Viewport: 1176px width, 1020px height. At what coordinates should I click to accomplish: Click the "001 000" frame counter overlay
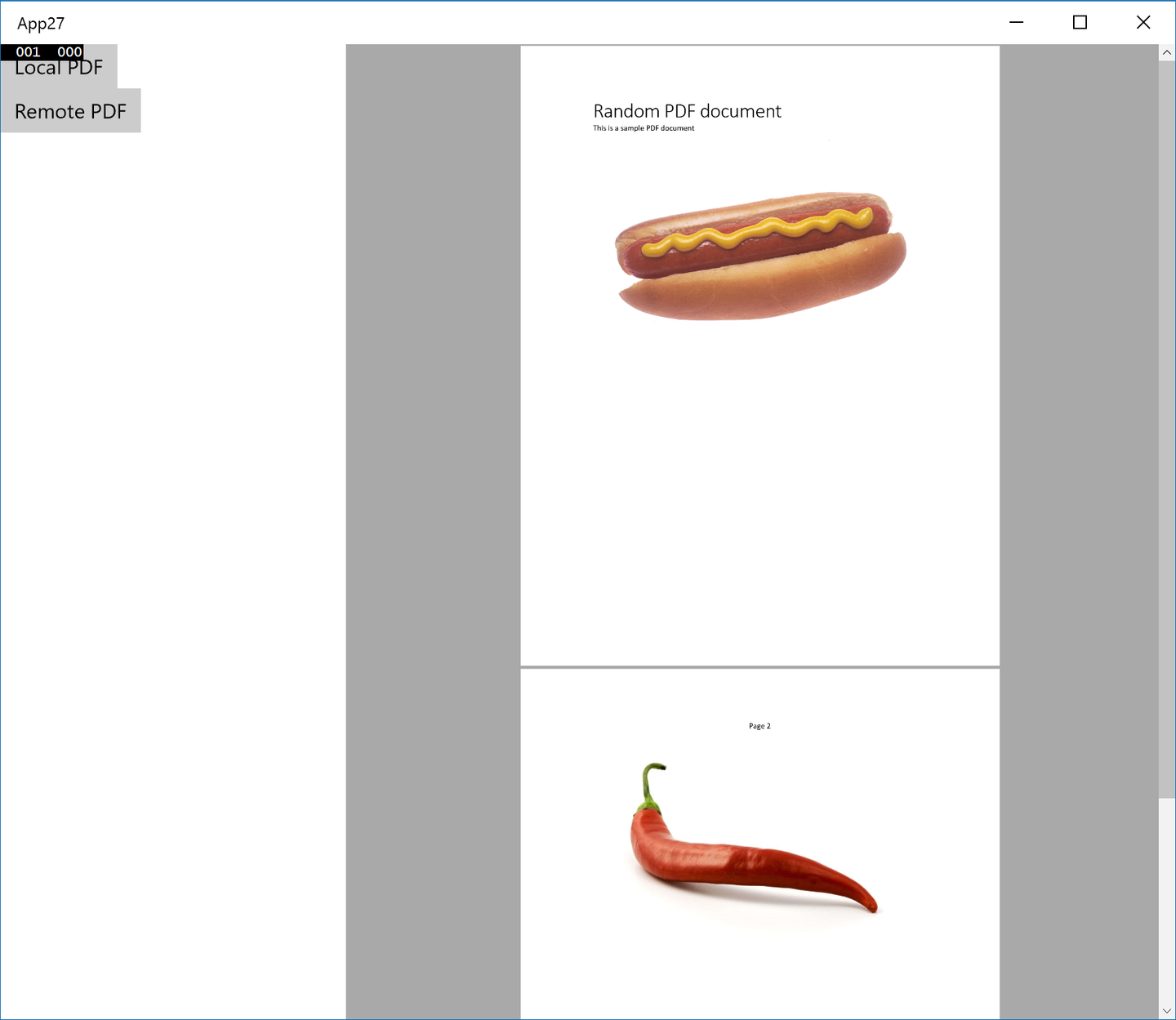[42, 52]
